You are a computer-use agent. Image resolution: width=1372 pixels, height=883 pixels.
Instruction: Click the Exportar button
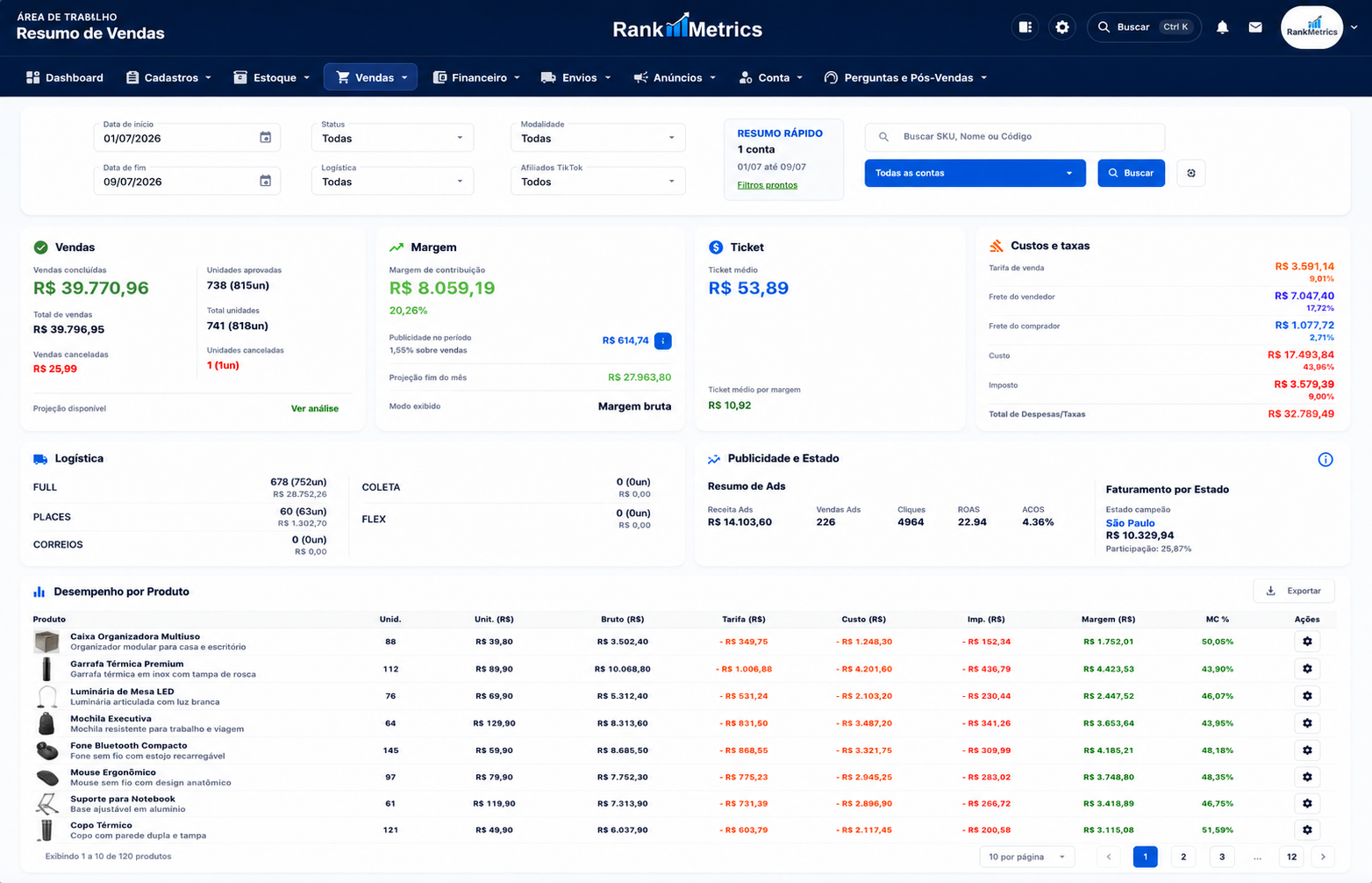point(1294,591)
